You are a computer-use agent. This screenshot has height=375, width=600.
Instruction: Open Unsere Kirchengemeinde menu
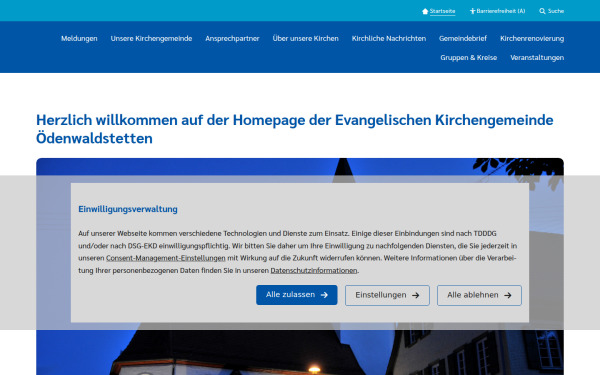point(151,39)
